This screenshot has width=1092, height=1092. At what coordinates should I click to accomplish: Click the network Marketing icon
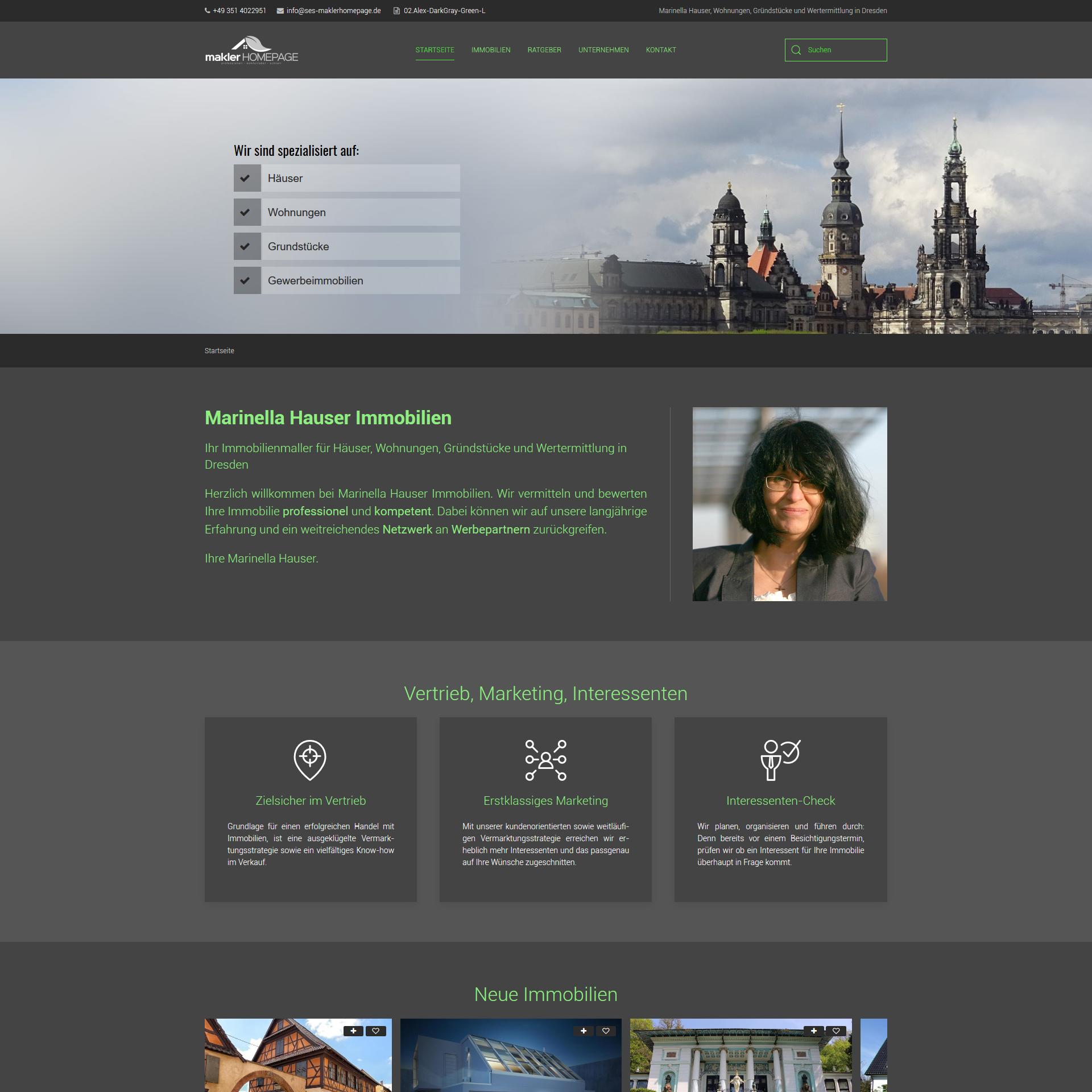[x=545, y=760]
